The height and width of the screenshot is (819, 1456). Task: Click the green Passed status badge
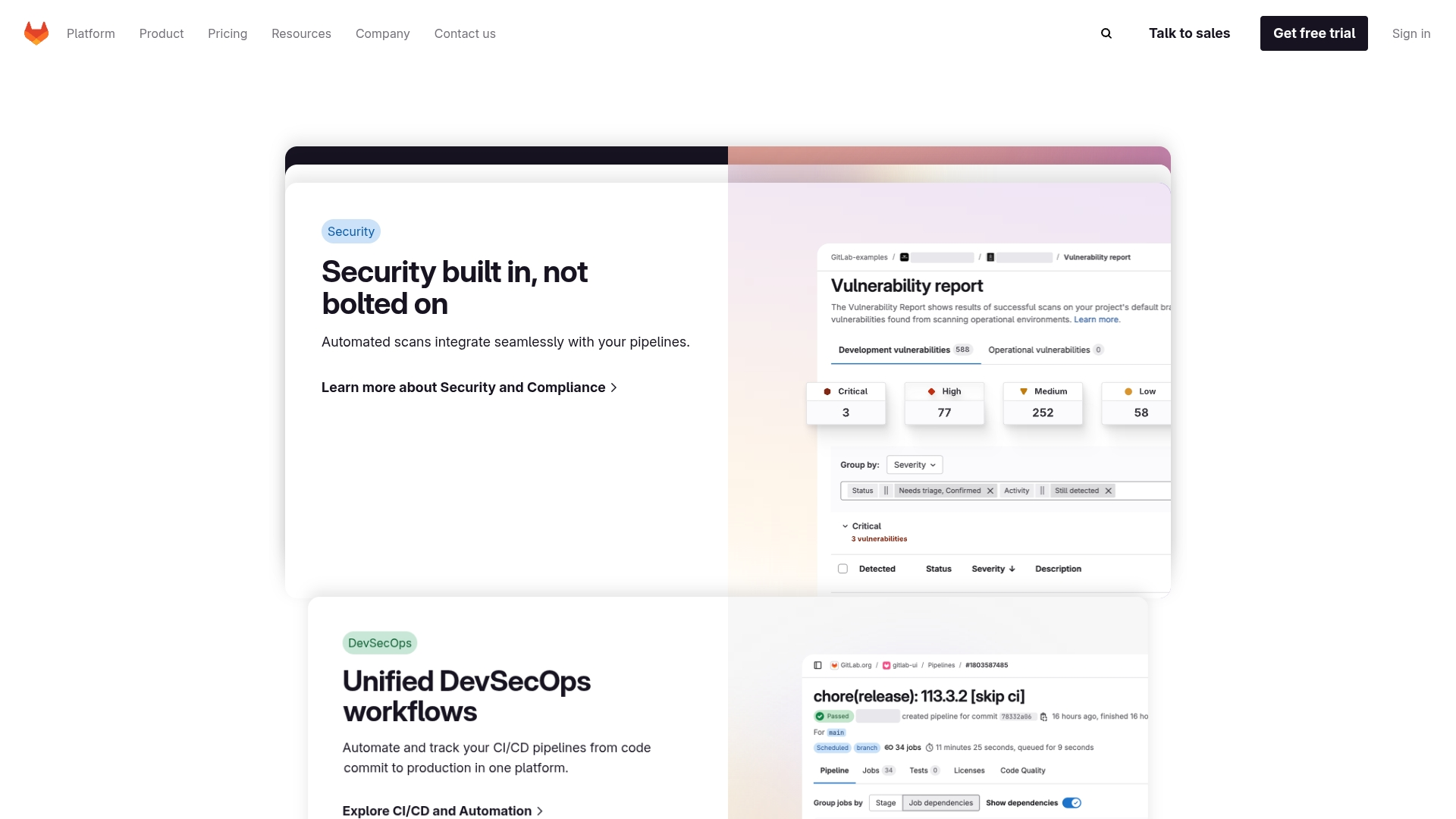(x=833, y=716)
